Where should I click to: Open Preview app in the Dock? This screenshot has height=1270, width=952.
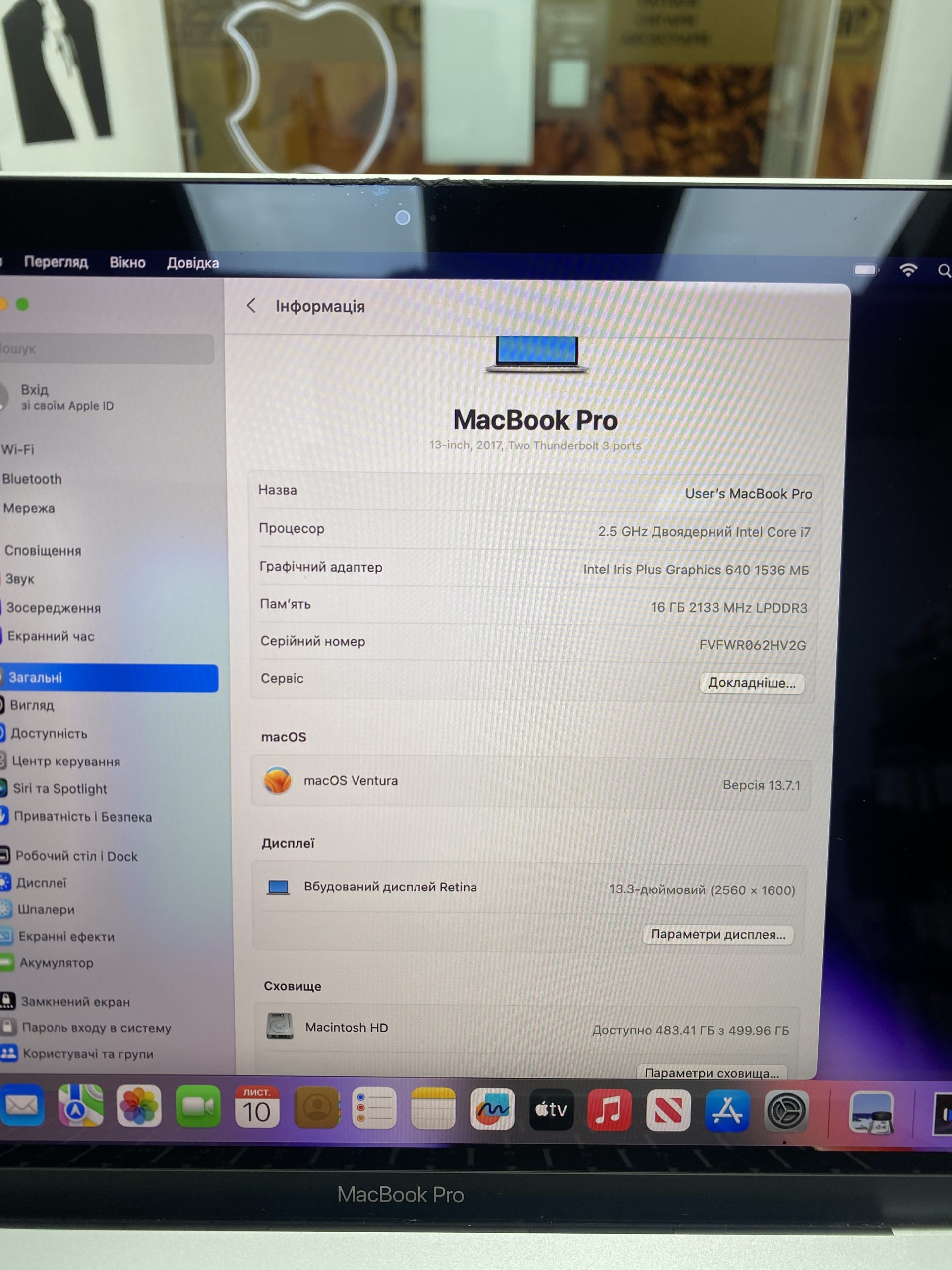click(871, 1113)
